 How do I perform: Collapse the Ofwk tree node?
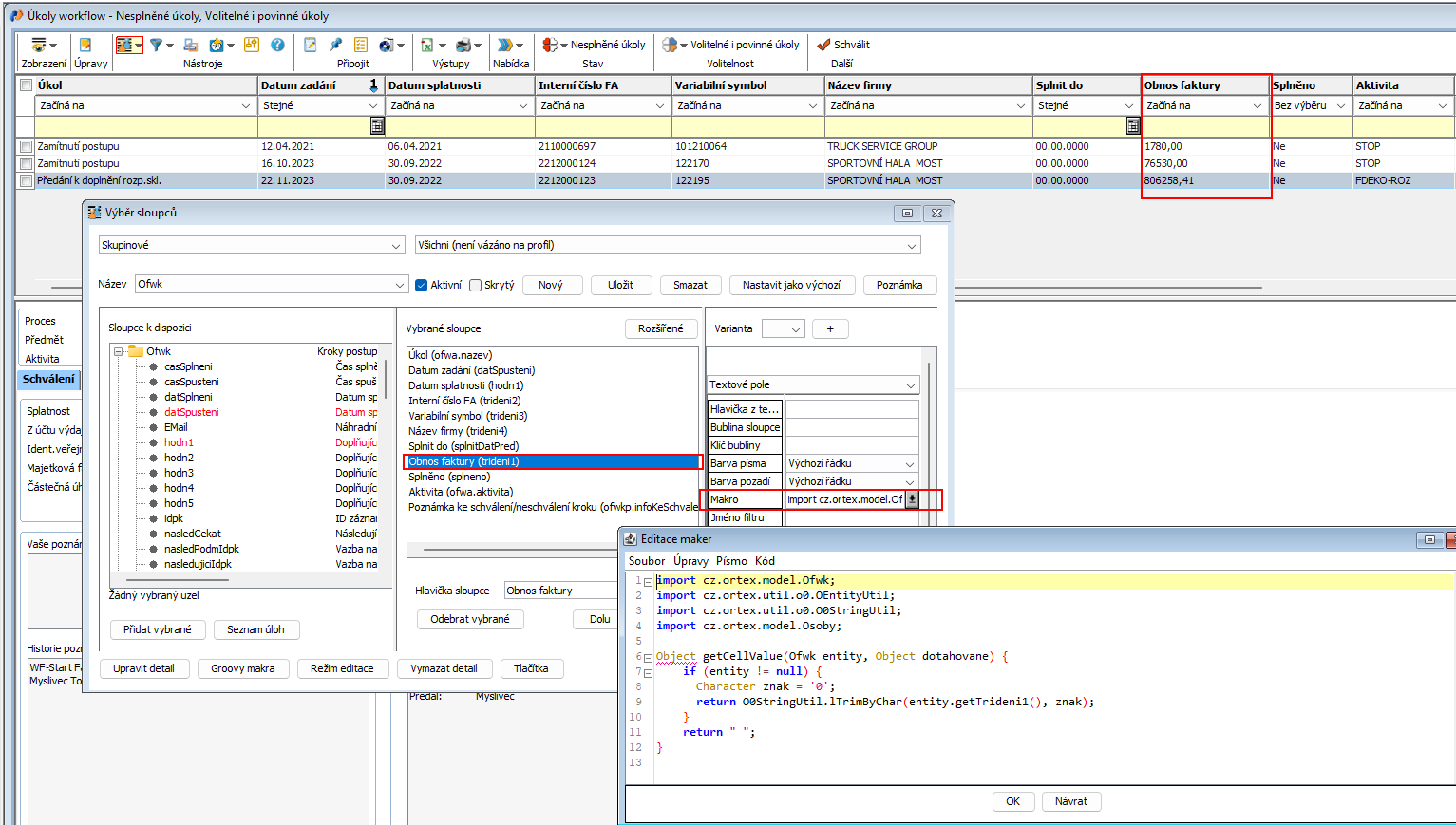(x=119, y=351)
